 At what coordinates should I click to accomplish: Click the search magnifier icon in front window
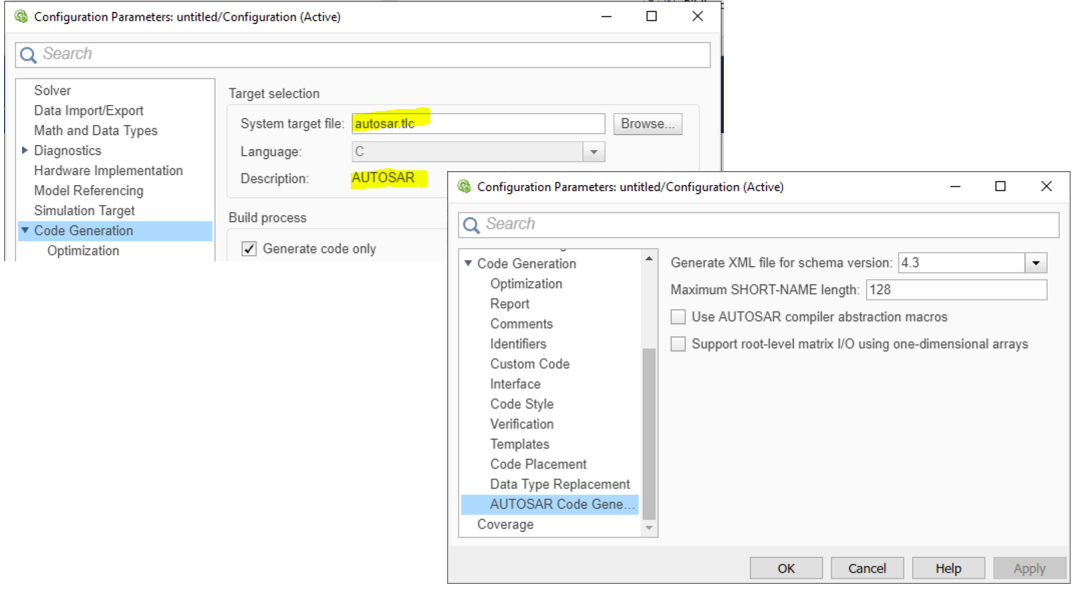coord(471,224)
